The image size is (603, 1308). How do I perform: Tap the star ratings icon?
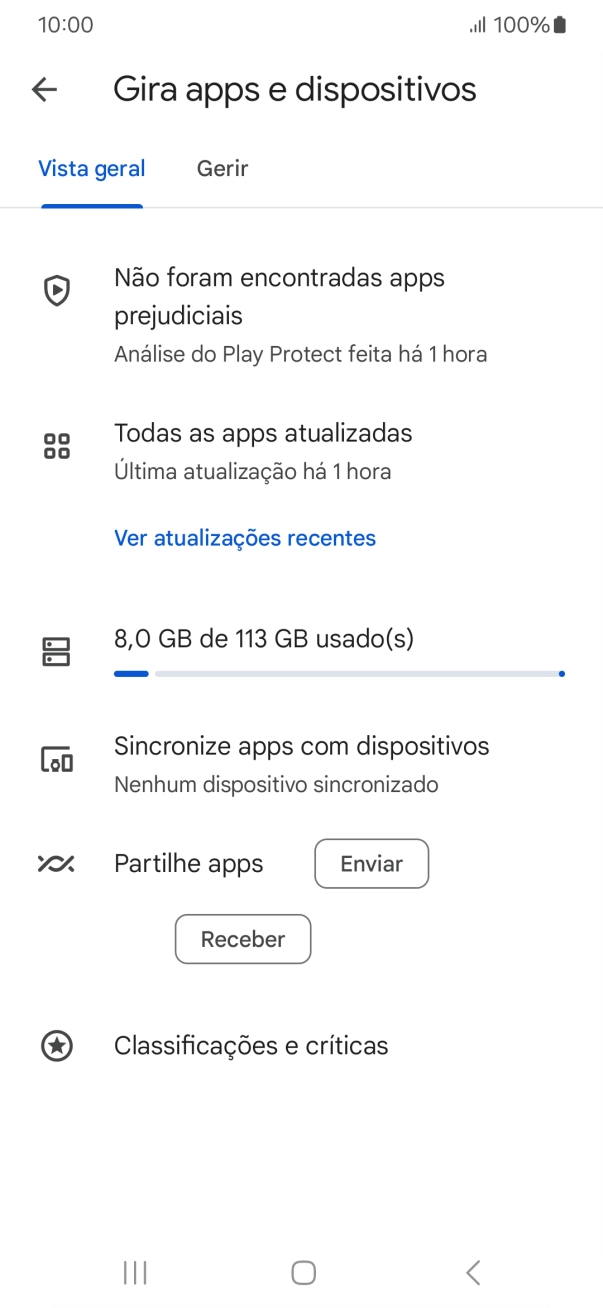(x=57, y=1046)
